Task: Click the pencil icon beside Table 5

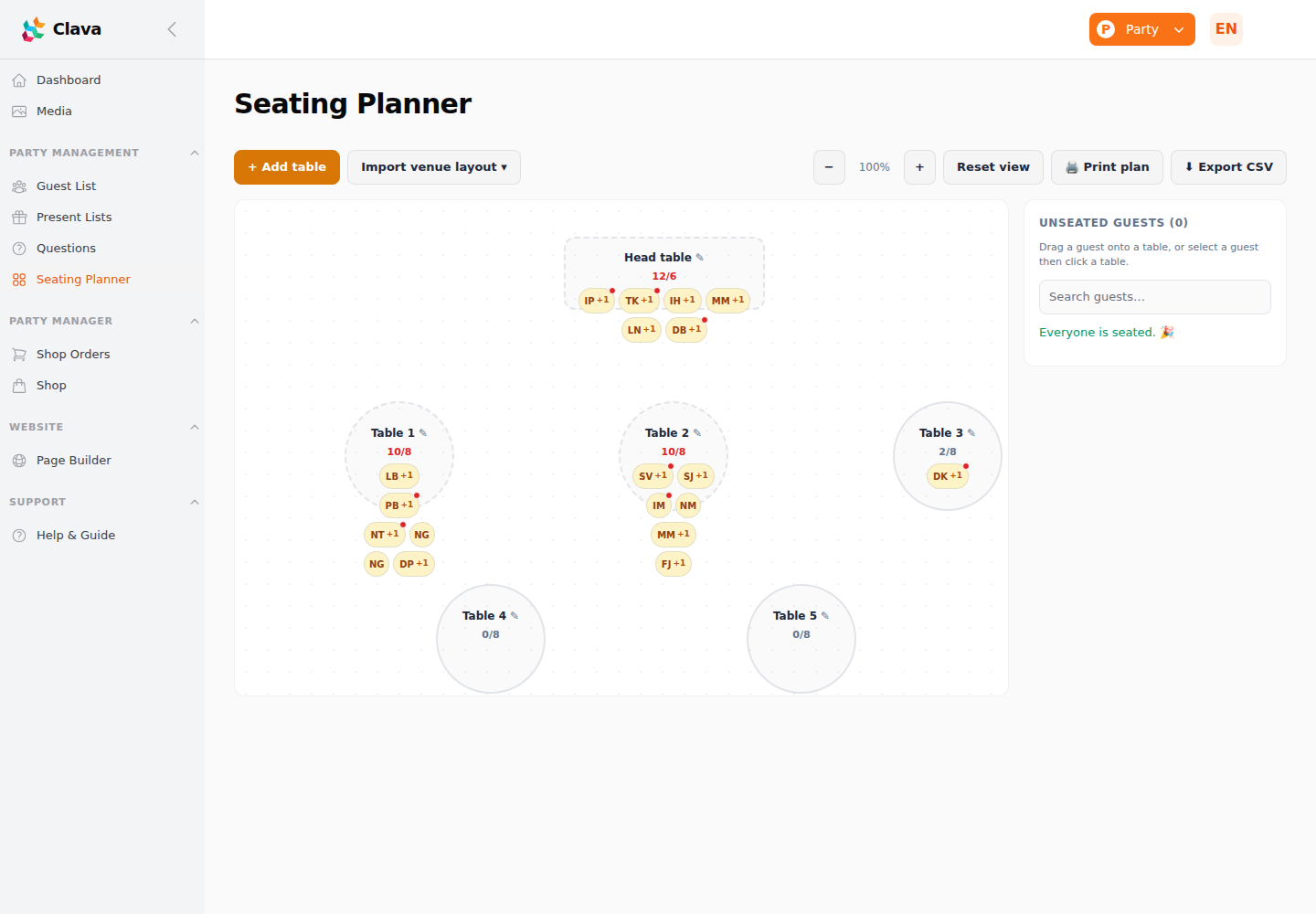Action: [825, 616]
